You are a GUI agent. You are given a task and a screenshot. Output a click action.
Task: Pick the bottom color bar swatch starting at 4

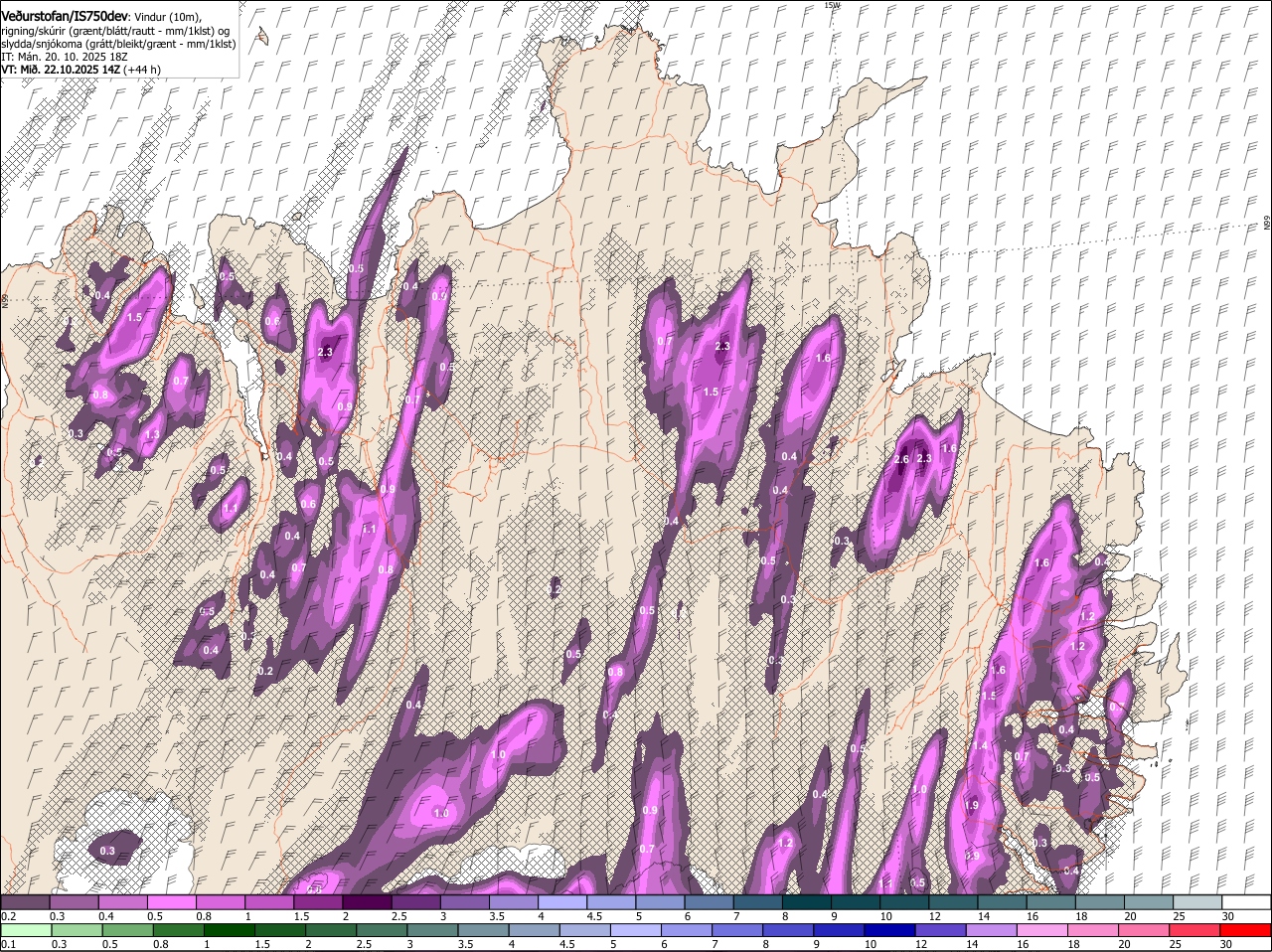534,930
